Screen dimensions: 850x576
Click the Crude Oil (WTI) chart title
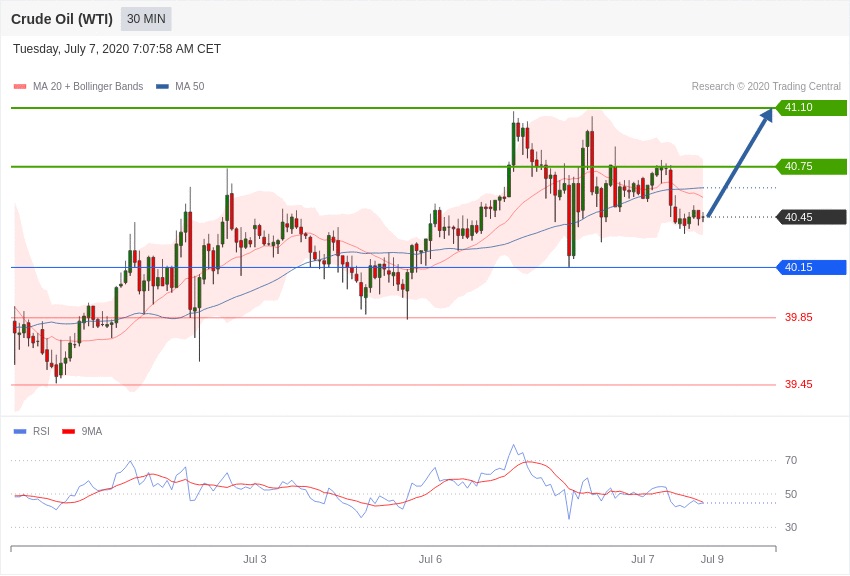tap(62, 19)
